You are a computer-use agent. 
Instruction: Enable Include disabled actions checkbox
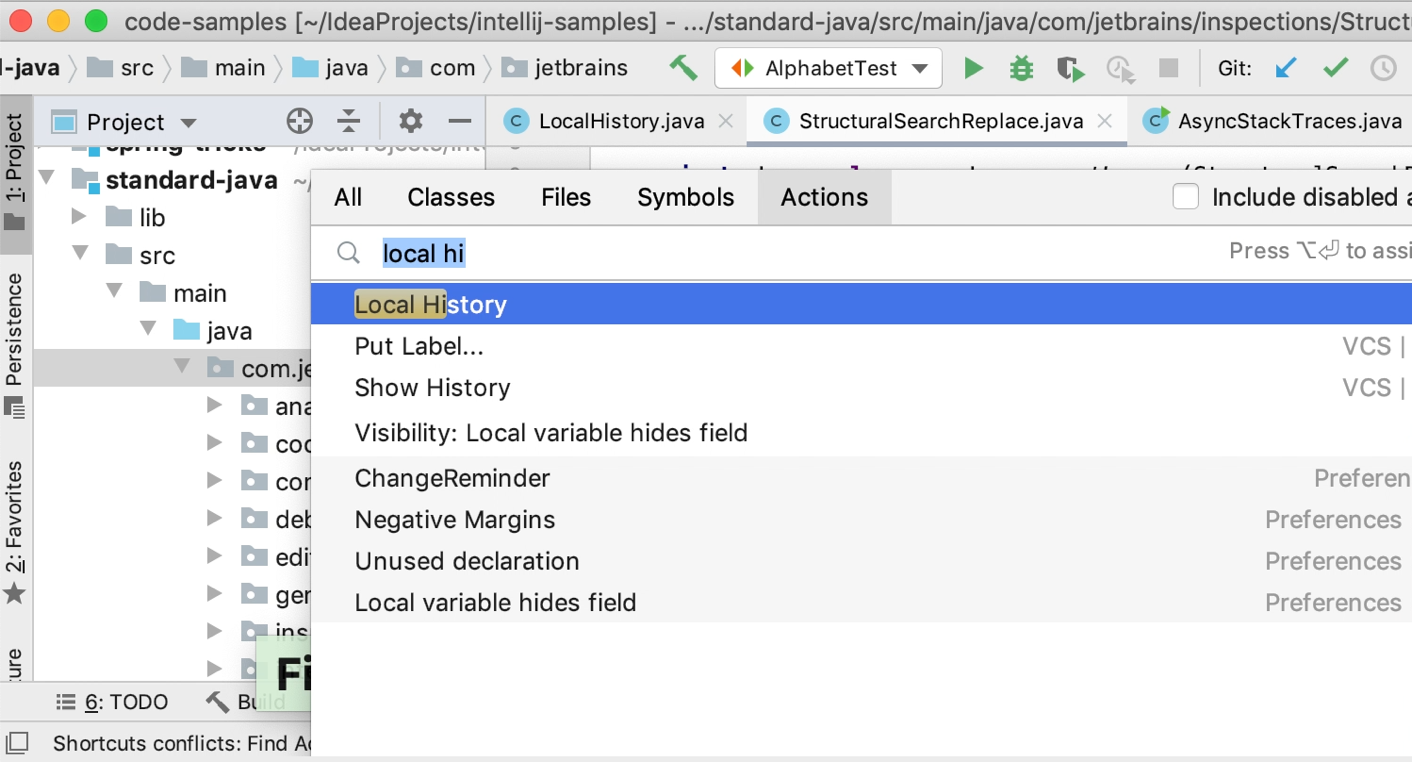(1185, 197)
